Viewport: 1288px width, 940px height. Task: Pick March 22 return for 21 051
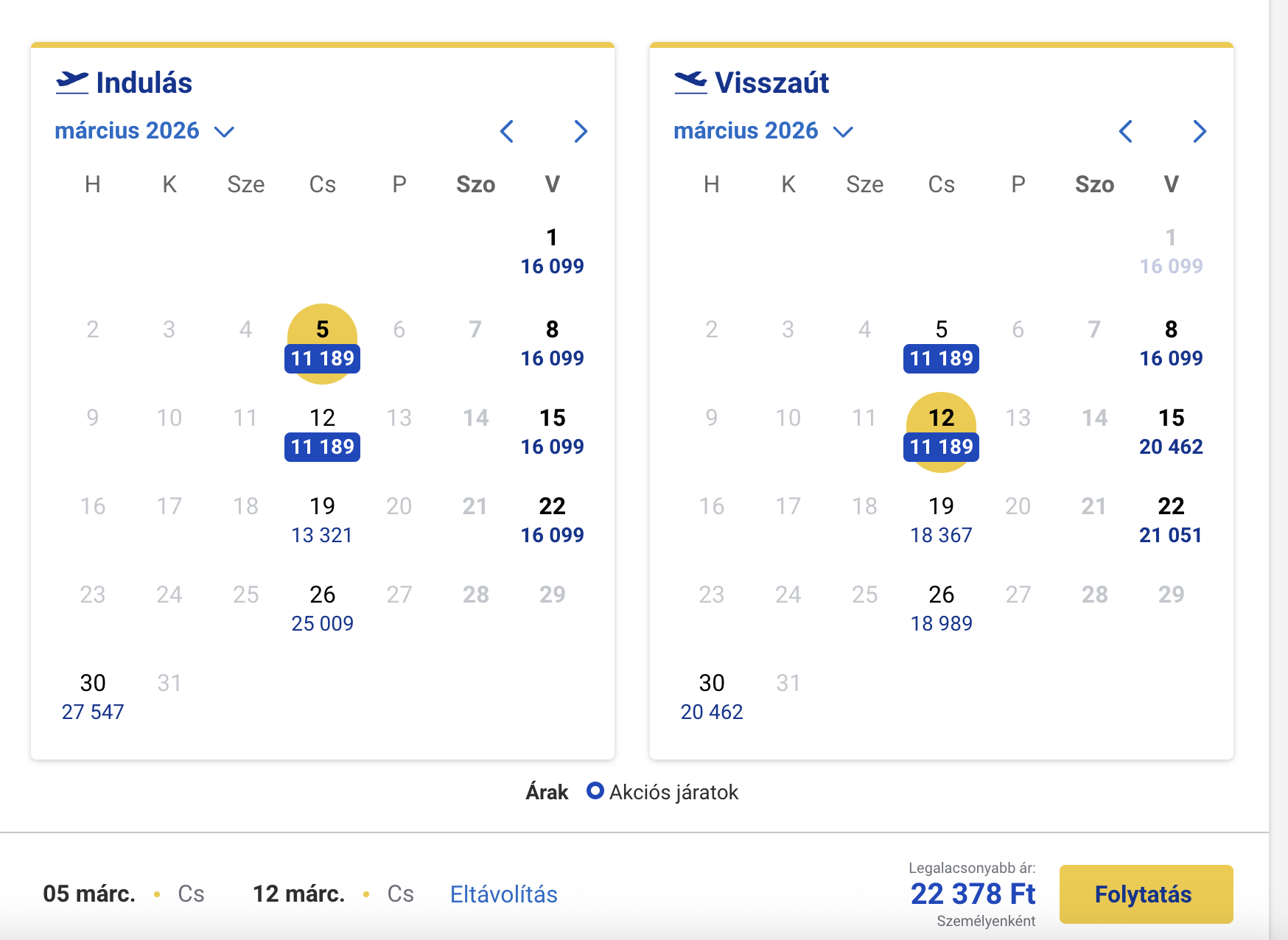1170,520
